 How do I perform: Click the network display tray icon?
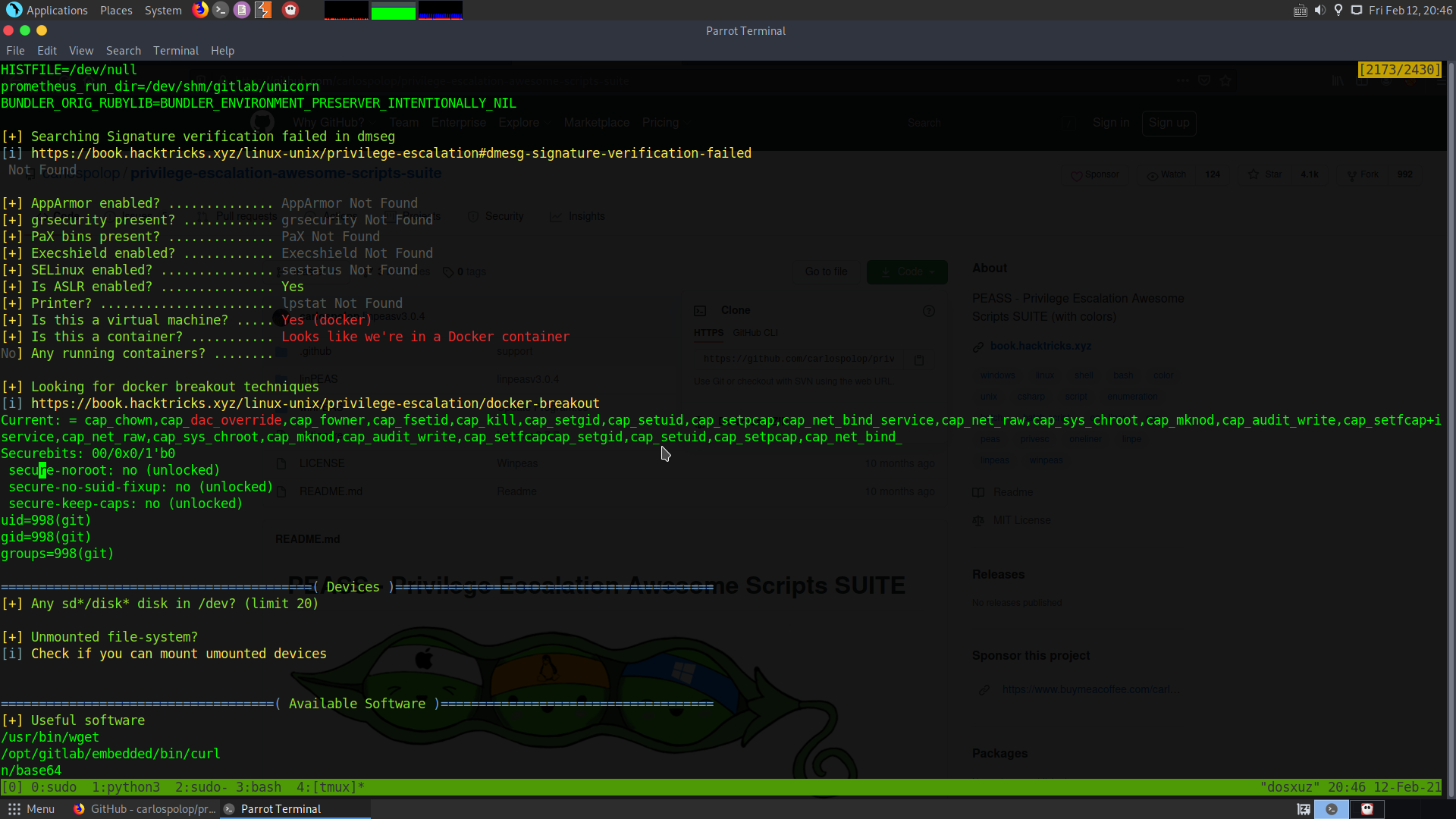coord(1357,10)
